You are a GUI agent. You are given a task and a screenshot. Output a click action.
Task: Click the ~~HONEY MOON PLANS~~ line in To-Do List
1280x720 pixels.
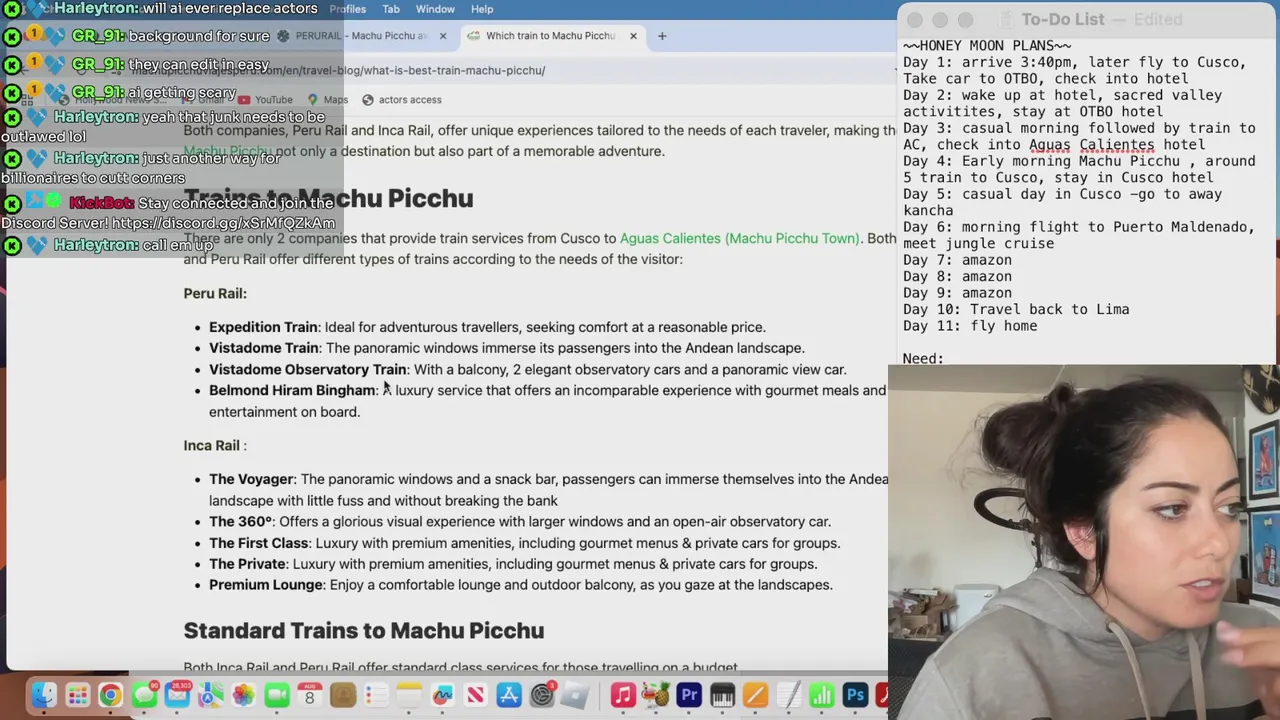(986, 46)
